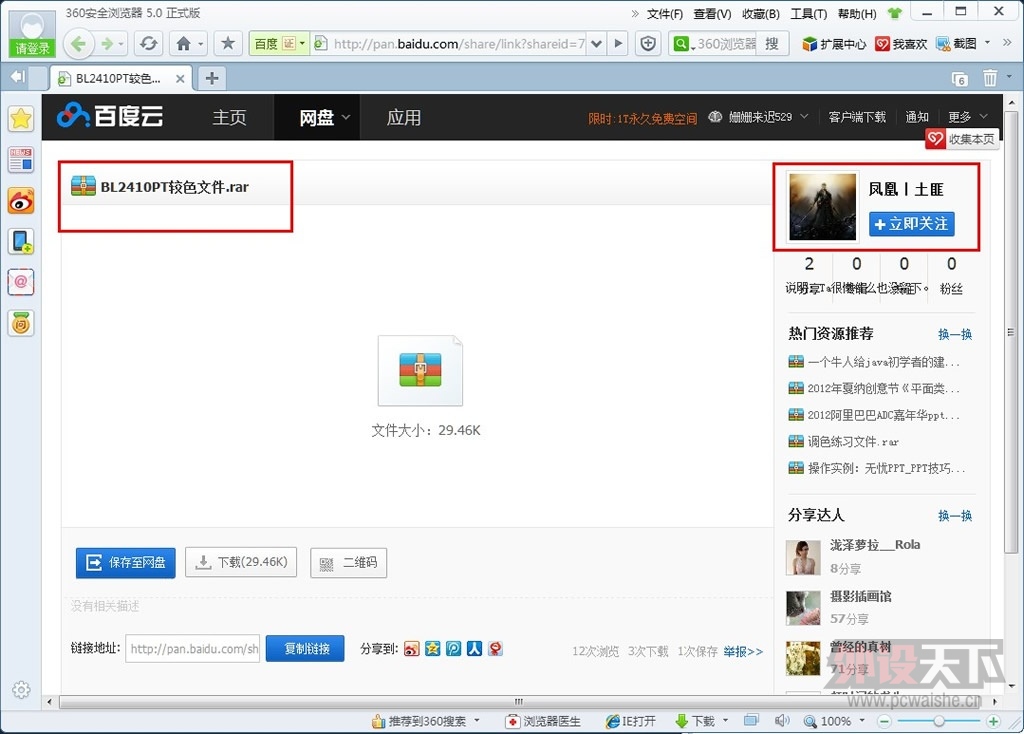Click the 截图 screenshot tool
Screen dimensions: 1024x734
pyautogui.click(x=956, y=44)
